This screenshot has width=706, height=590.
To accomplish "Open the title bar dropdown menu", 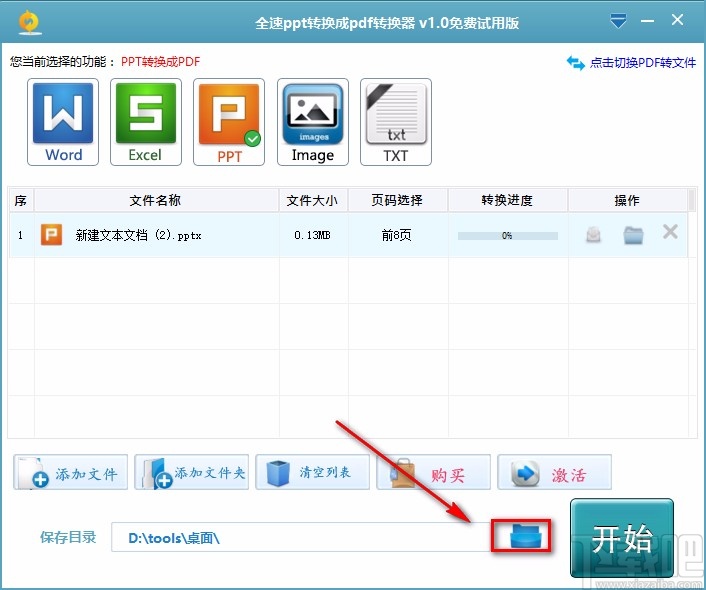I will (x=618, y=21).
